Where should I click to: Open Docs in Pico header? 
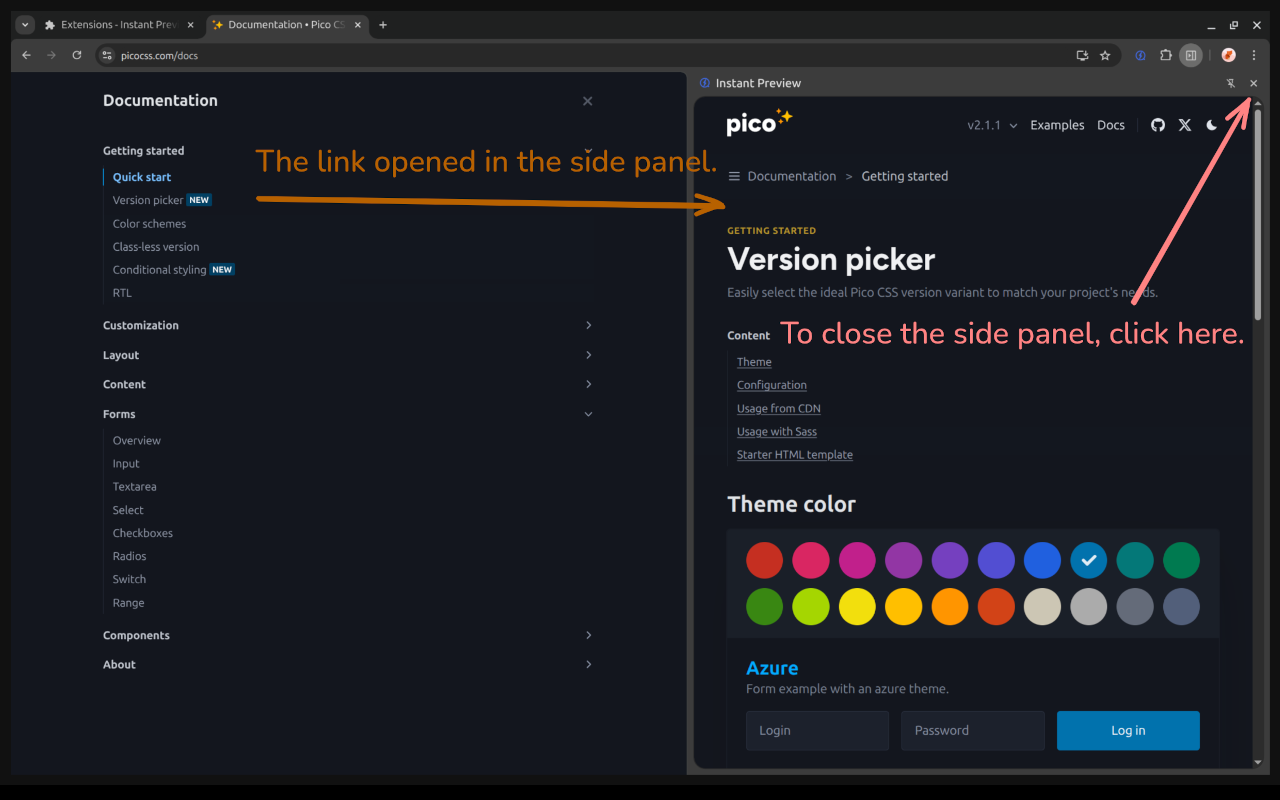(x=1111, y=125)
